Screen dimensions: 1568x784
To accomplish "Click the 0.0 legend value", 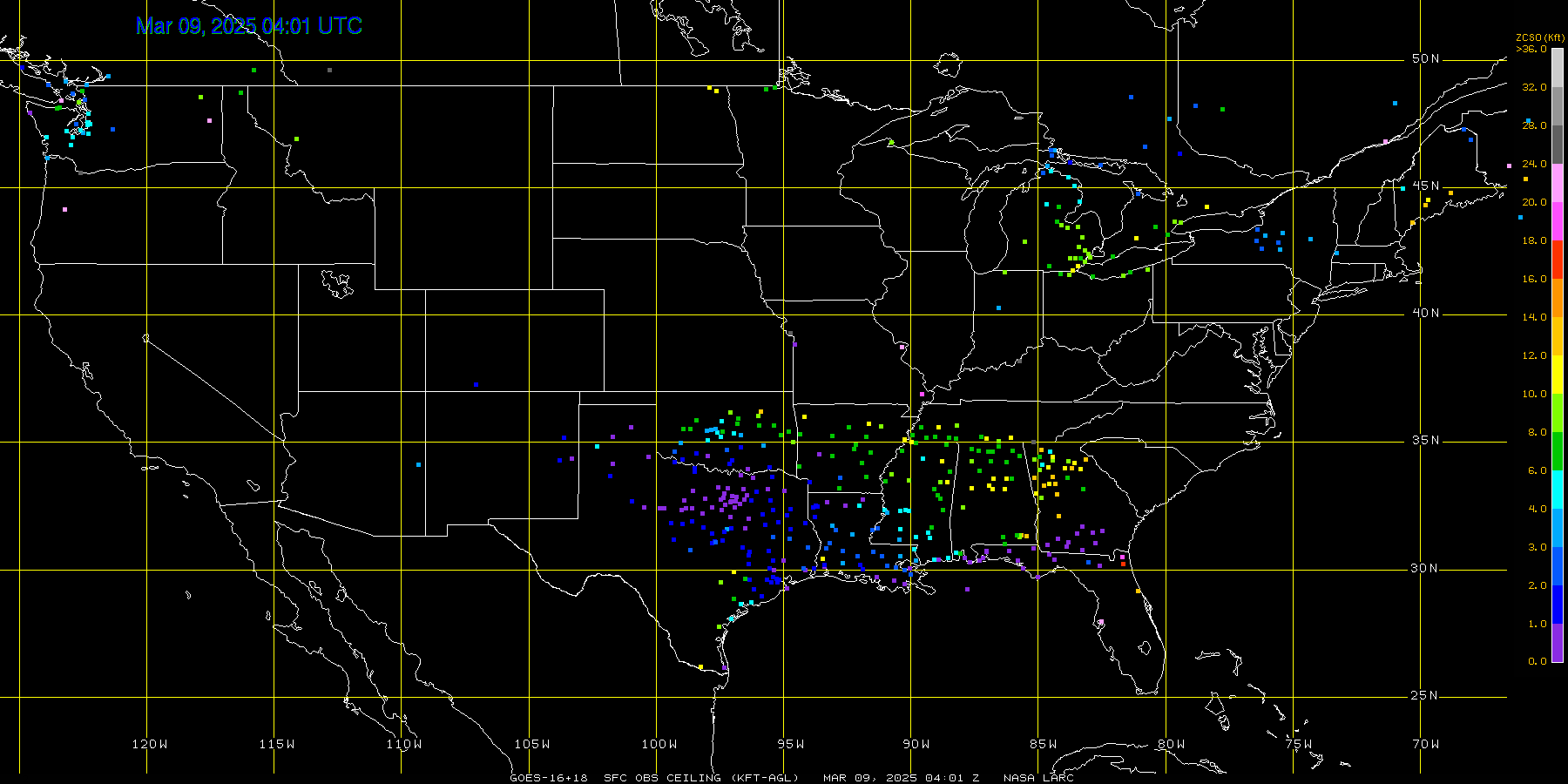I will point(1537,661).
